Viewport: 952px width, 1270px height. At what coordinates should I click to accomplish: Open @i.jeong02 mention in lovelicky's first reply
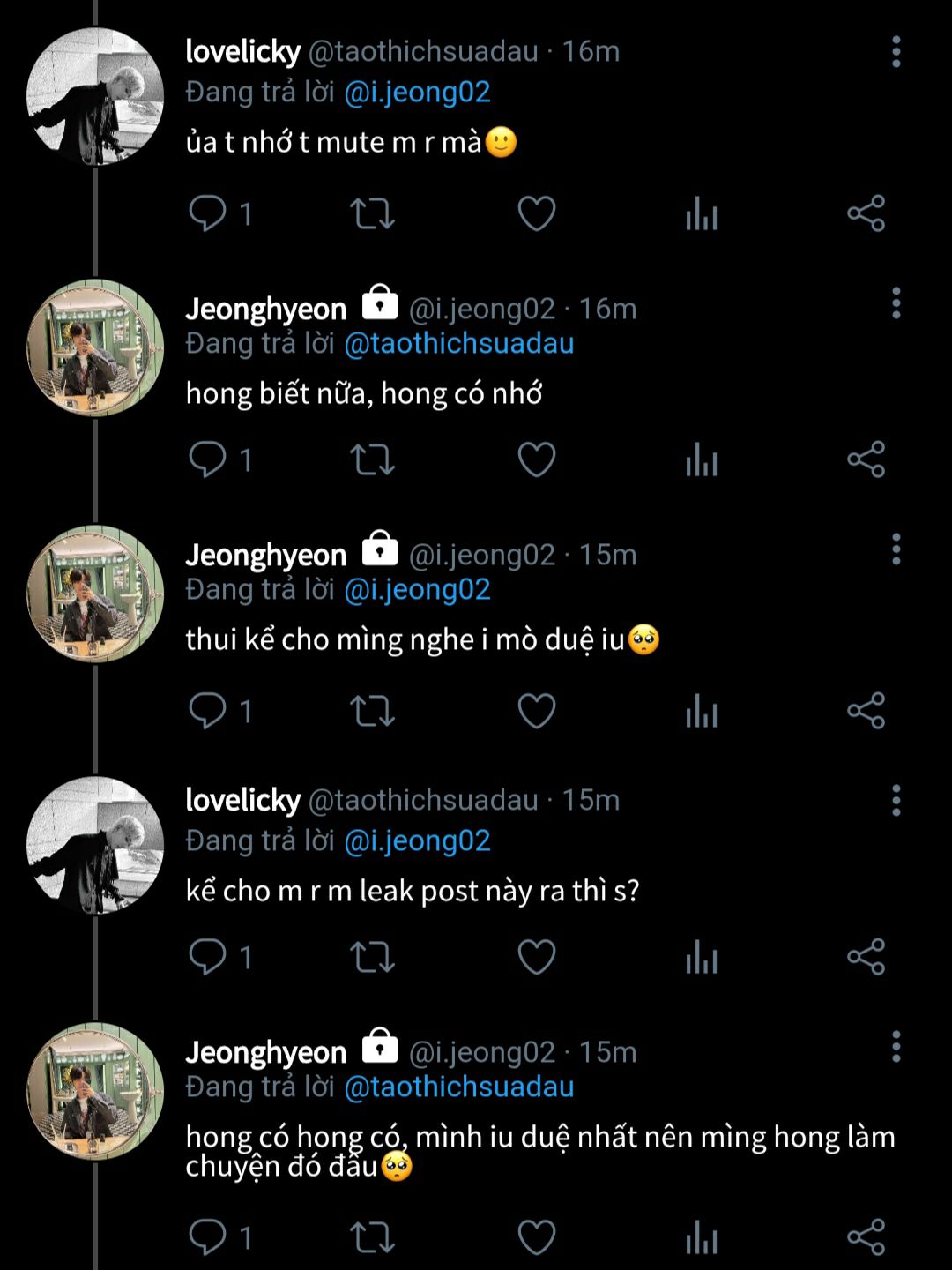tap(417, 92)
